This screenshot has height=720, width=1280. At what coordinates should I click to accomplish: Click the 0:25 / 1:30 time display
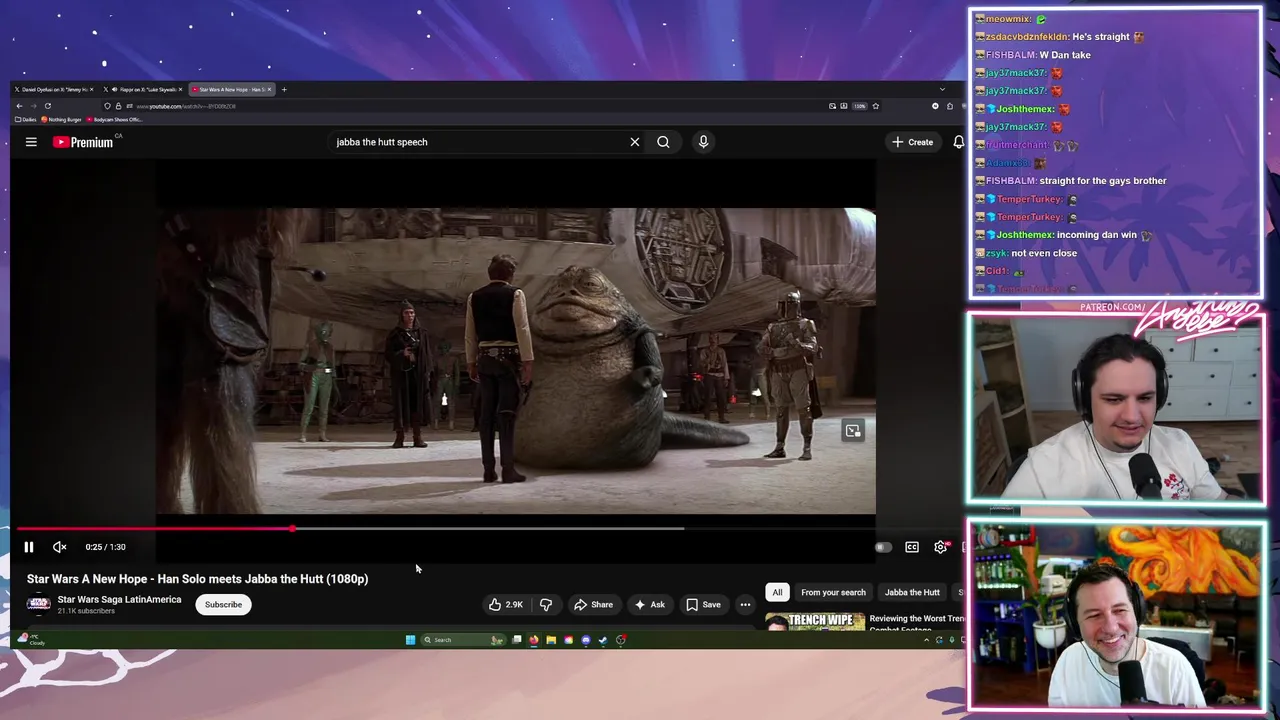[x=105, y=547]
